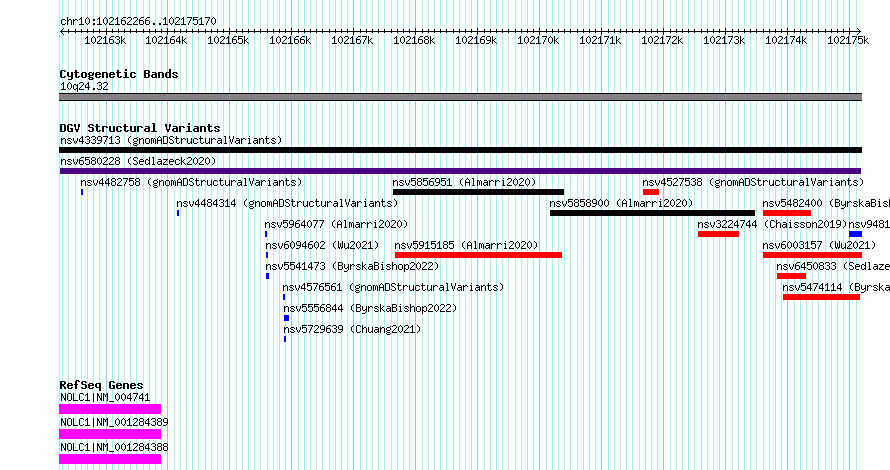This screenshot has height=470, width=890.
Task: Click the small blue mark under nsv4482758
Action: tap(82, 192)
